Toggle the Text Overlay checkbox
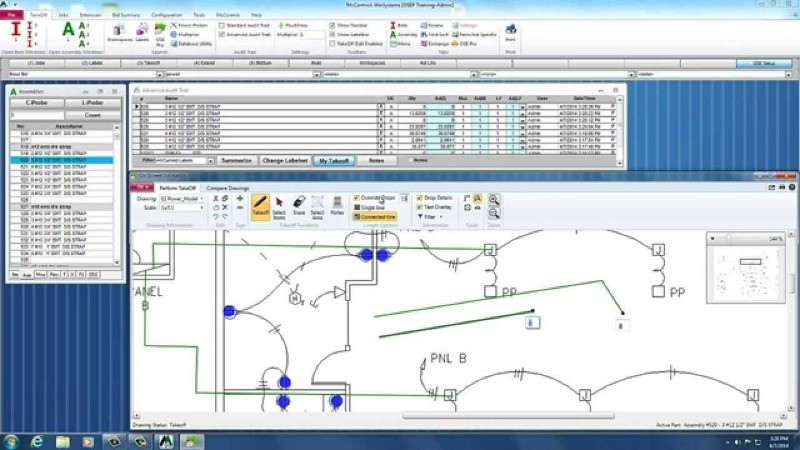The height and width of the screenshot is (450, 800). [419, 207]
